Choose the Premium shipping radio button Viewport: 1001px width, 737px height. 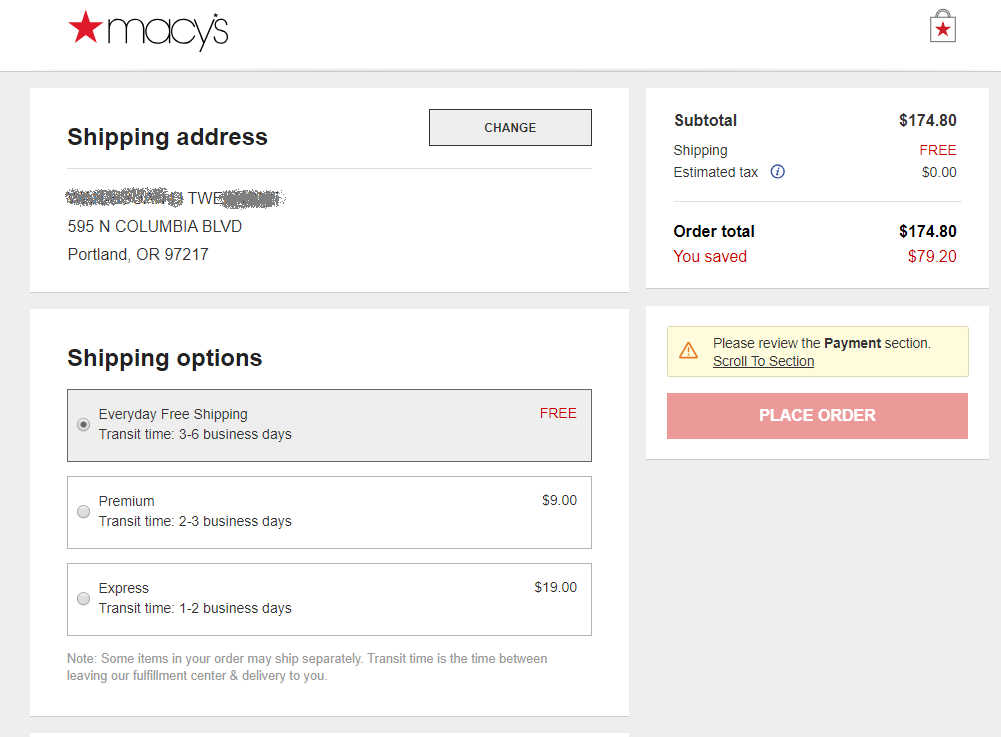point(84,511)
